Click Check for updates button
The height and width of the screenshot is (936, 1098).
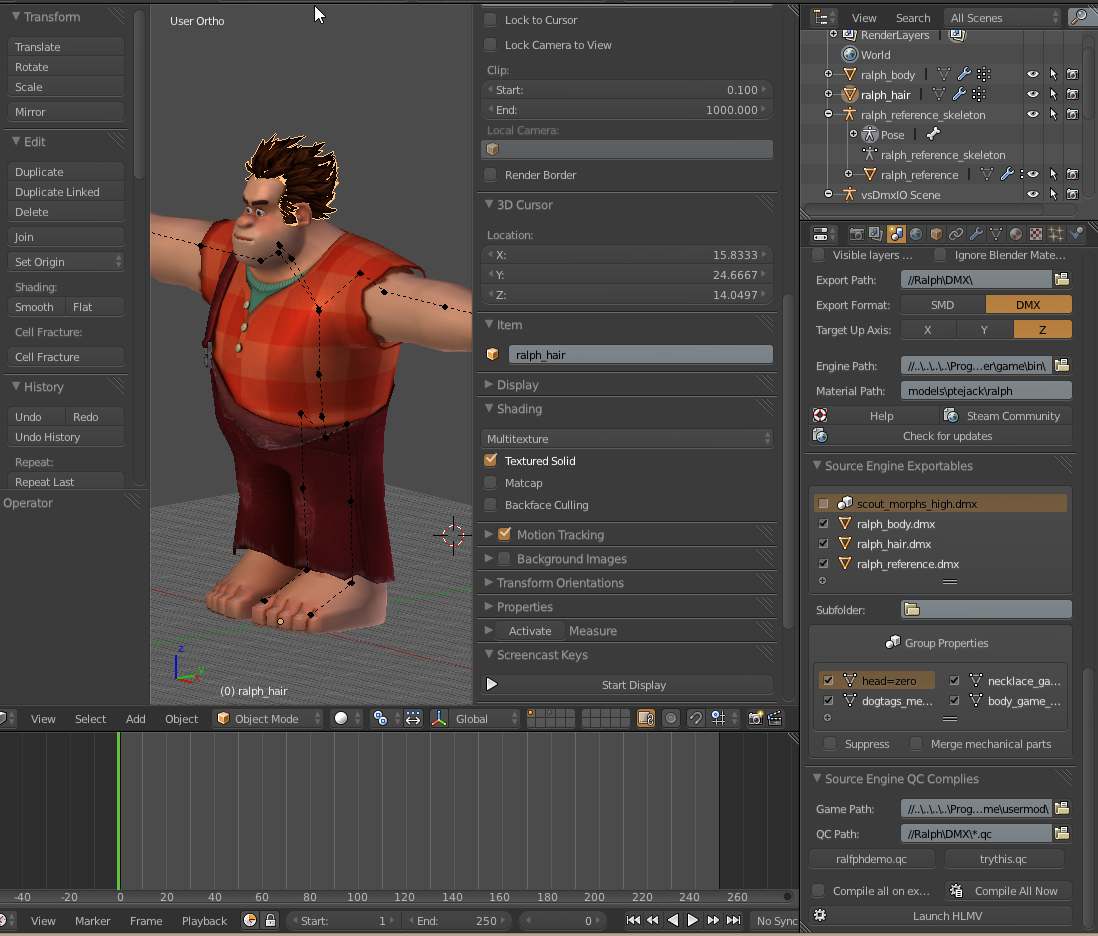(x=940, y=436)
